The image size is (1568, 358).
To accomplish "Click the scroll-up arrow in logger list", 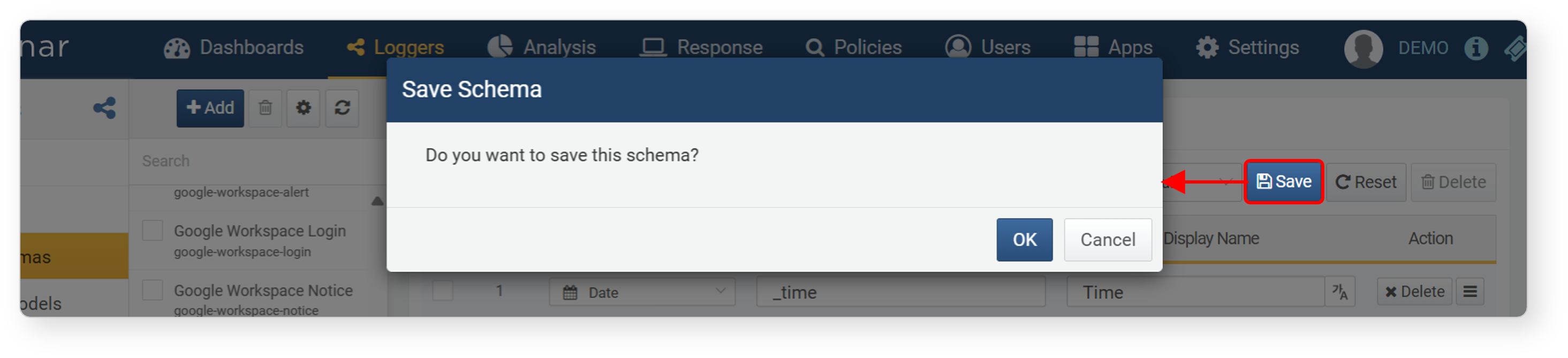I will tap(377, 201).
